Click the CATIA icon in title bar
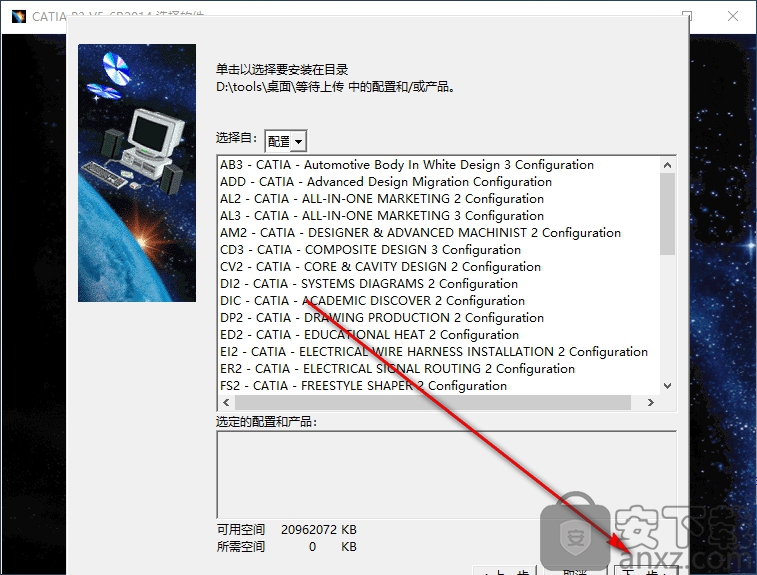Viewport: 757px width, 575px height. [x=19, y=16]
